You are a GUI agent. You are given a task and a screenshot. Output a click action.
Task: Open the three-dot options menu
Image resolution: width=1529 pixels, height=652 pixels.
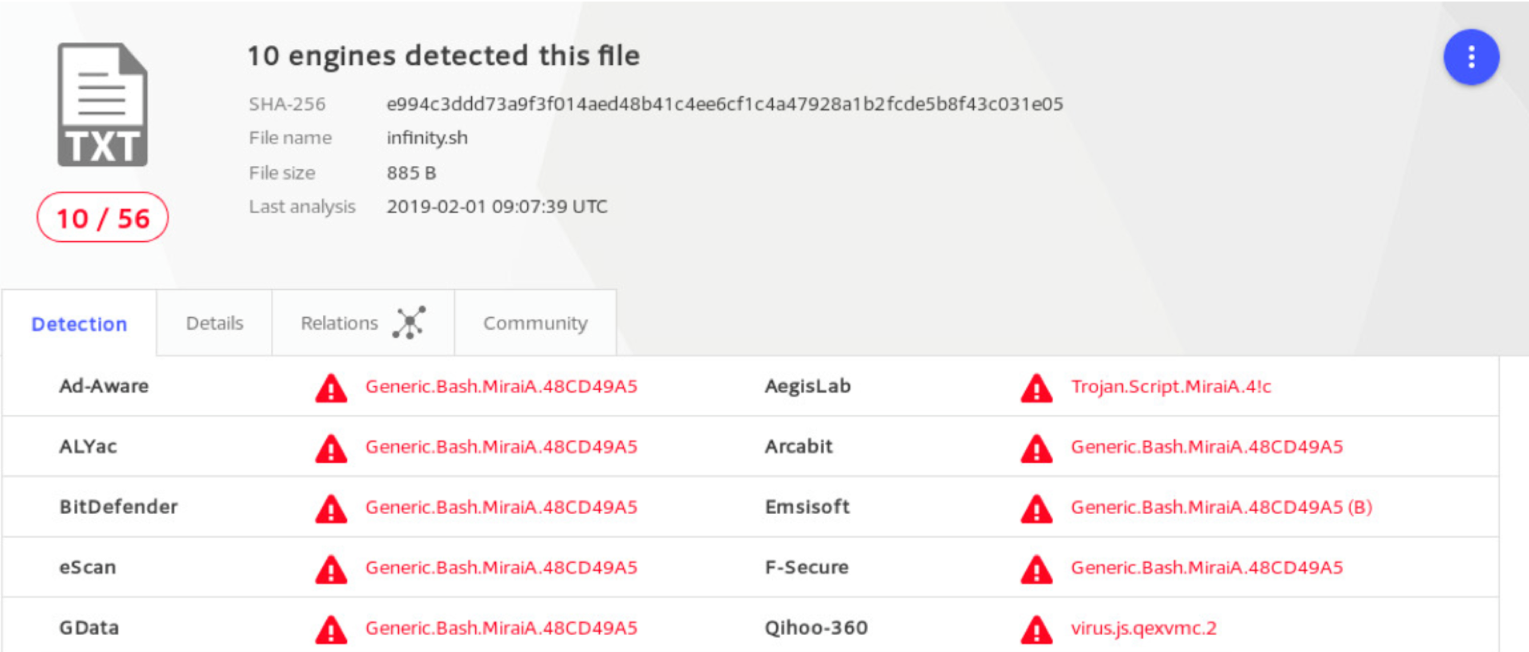1471,57
